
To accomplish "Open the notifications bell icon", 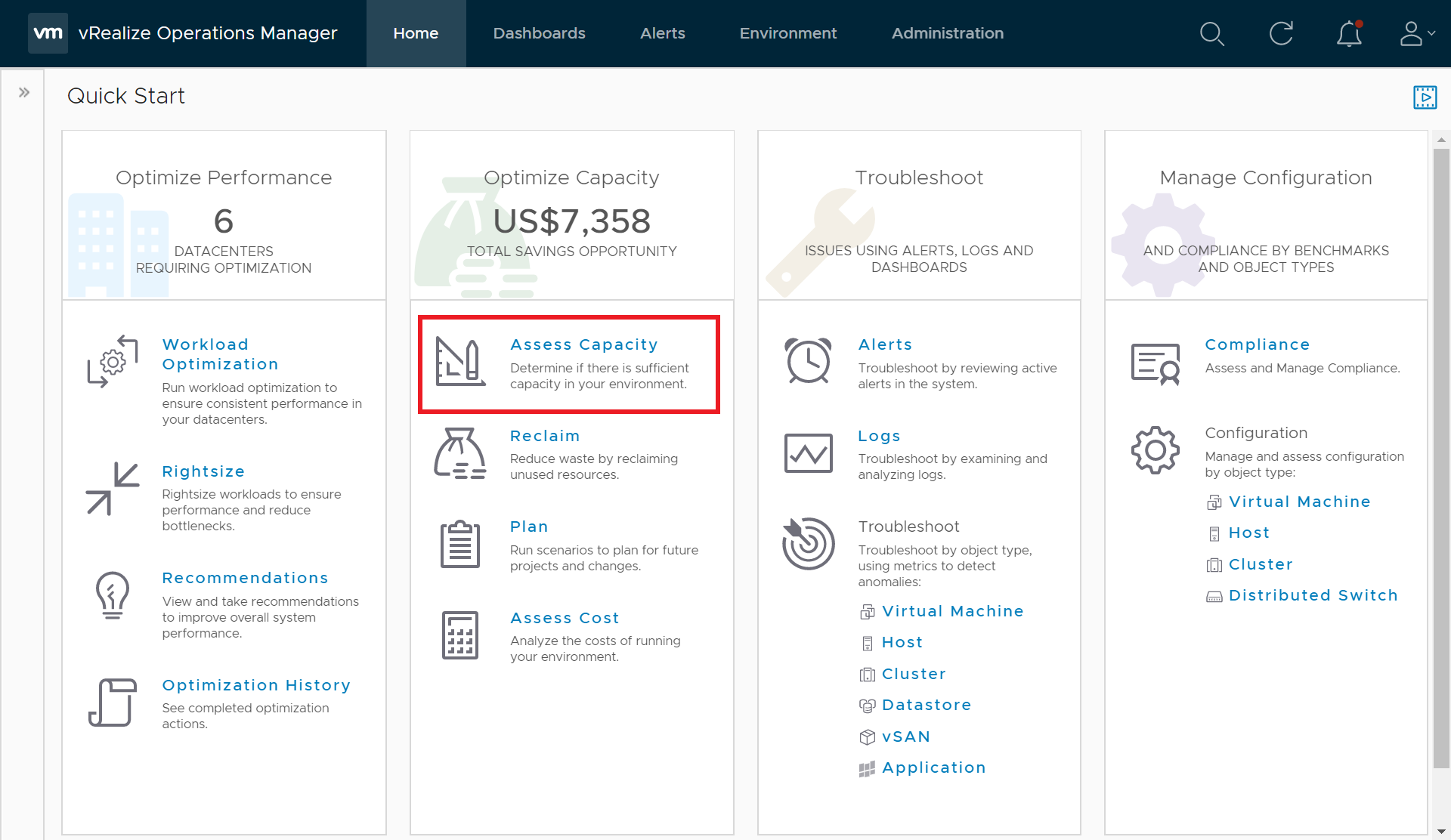I will click(x=1349, y=34).
